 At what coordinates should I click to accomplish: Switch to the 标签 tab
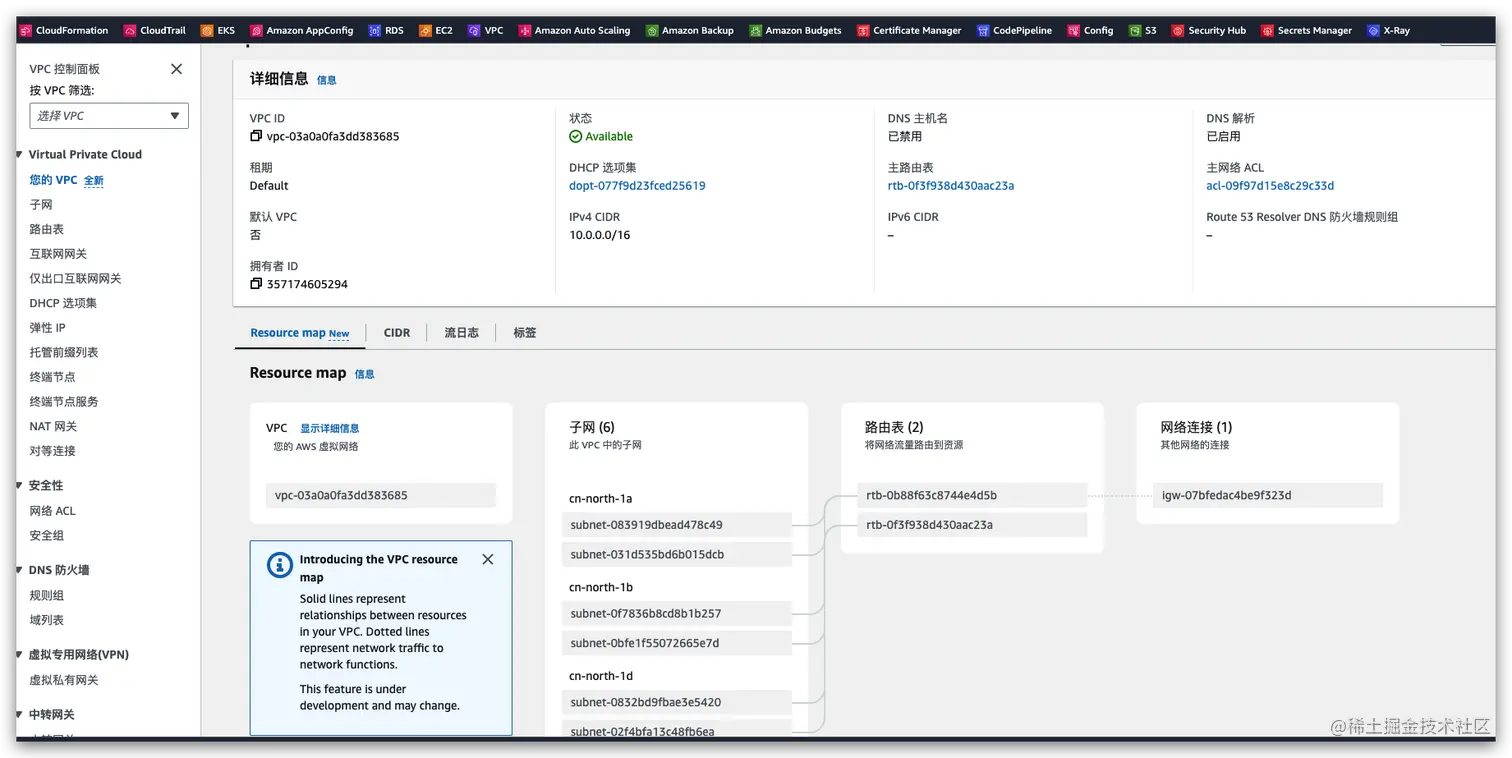click(525, 333)
